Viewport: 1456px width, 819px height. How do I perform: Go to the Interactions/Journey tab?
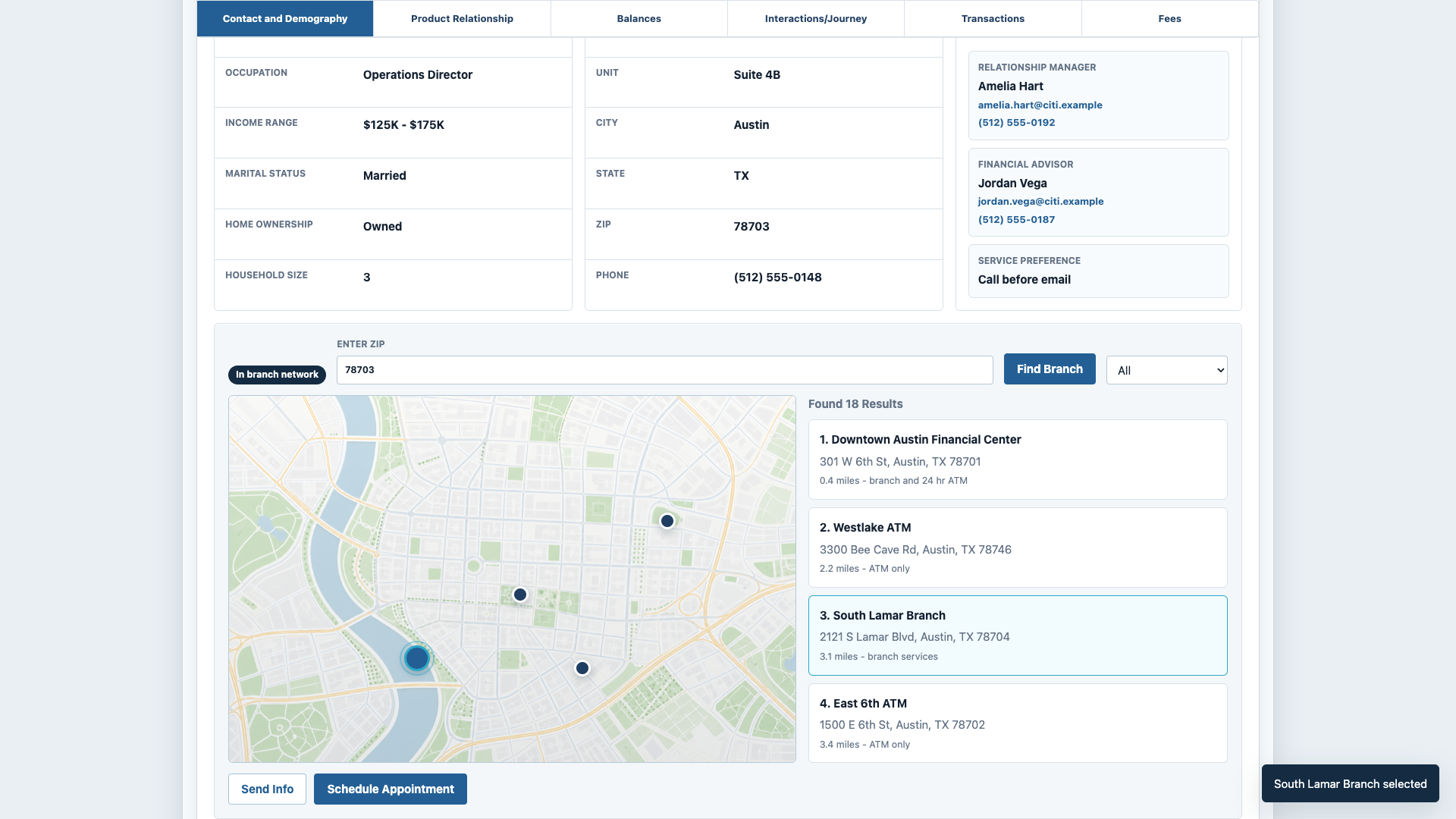pyautogui.click(x=816, y=18)
